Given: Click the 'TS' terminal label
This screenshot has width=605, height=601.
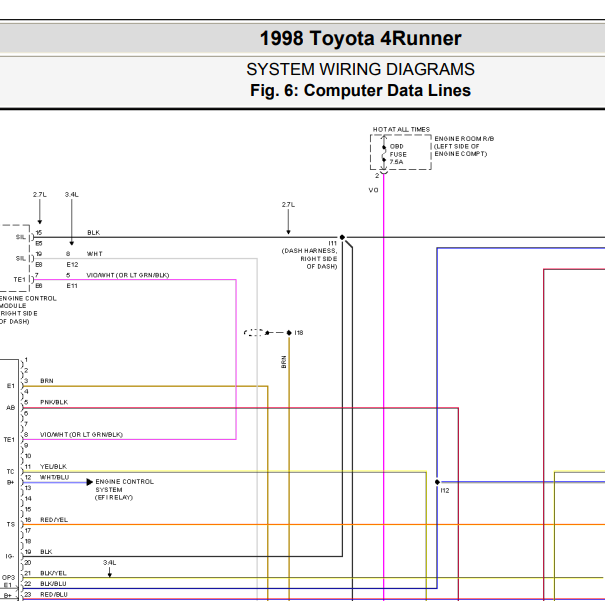Looking at the screenshot, I should click(10, 525).
